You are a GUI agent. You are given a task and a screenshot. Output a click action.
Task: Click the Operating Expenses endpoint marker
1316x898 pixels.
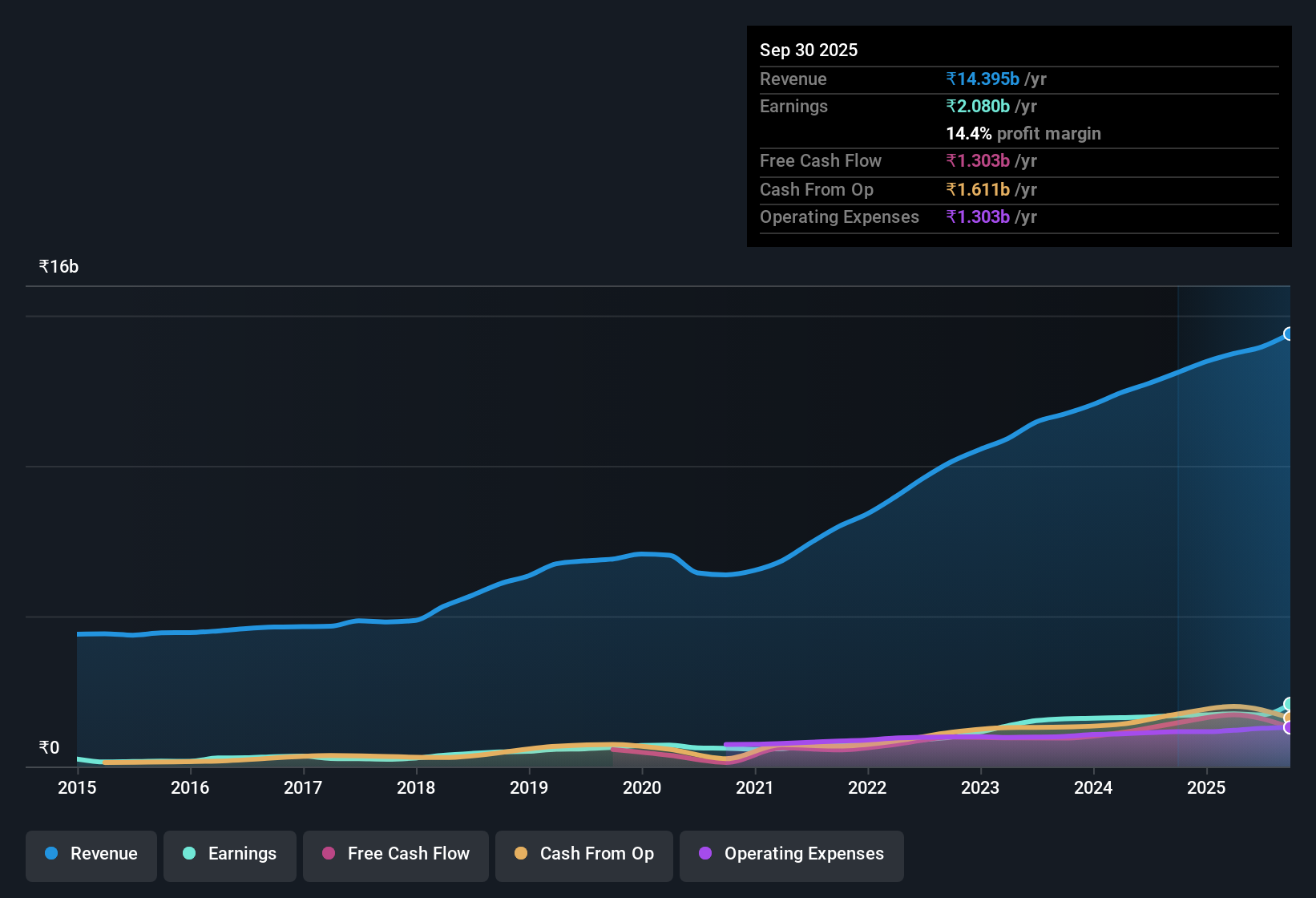[x=1290, y=728]
